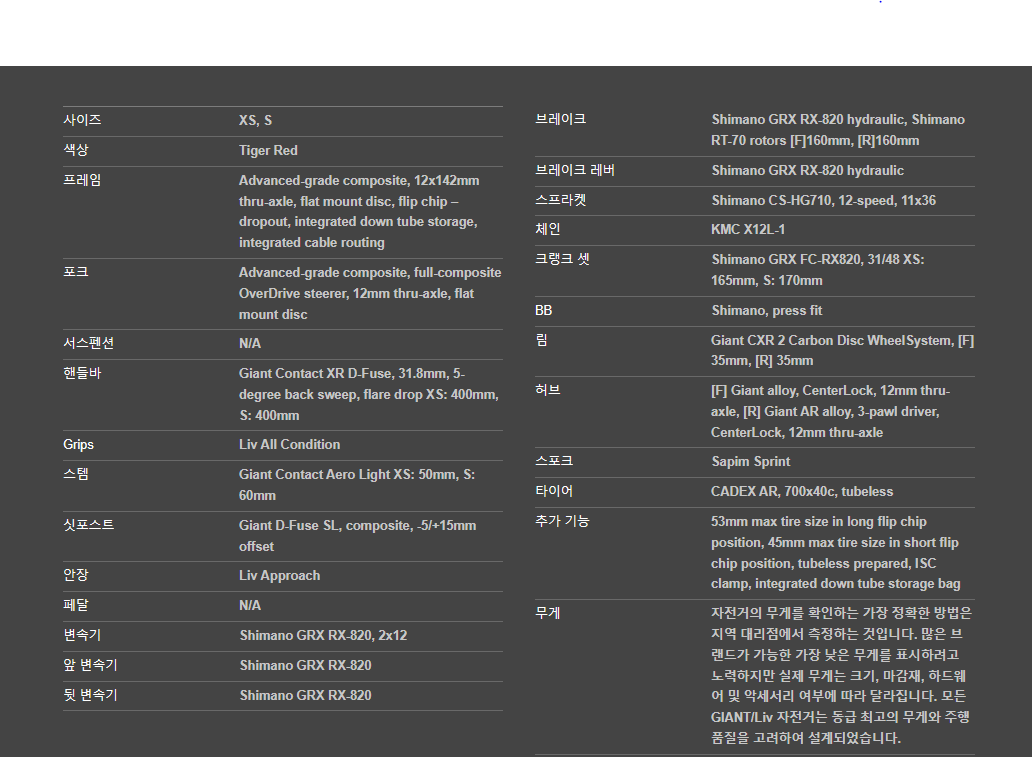This screenshot has height=757, width=1032.
Task: Click the '안장' label
Action: (x=76, y=575)
